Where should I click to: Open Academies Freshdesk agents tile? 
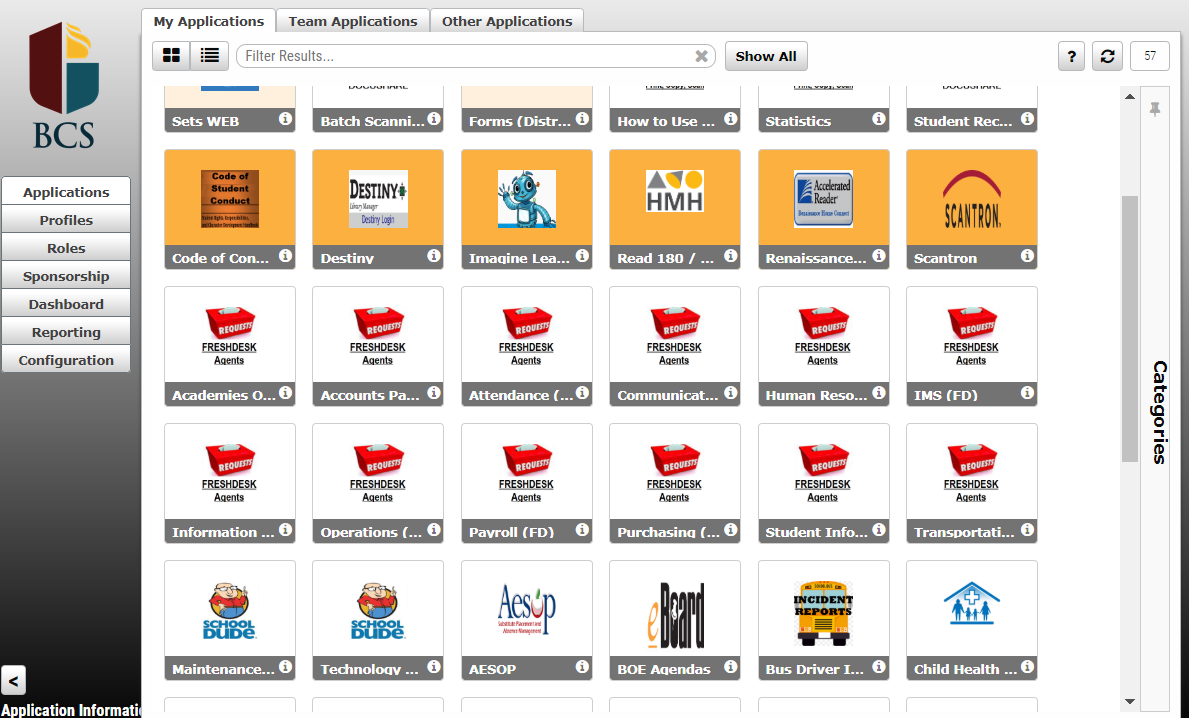click(x=230, y=346)
